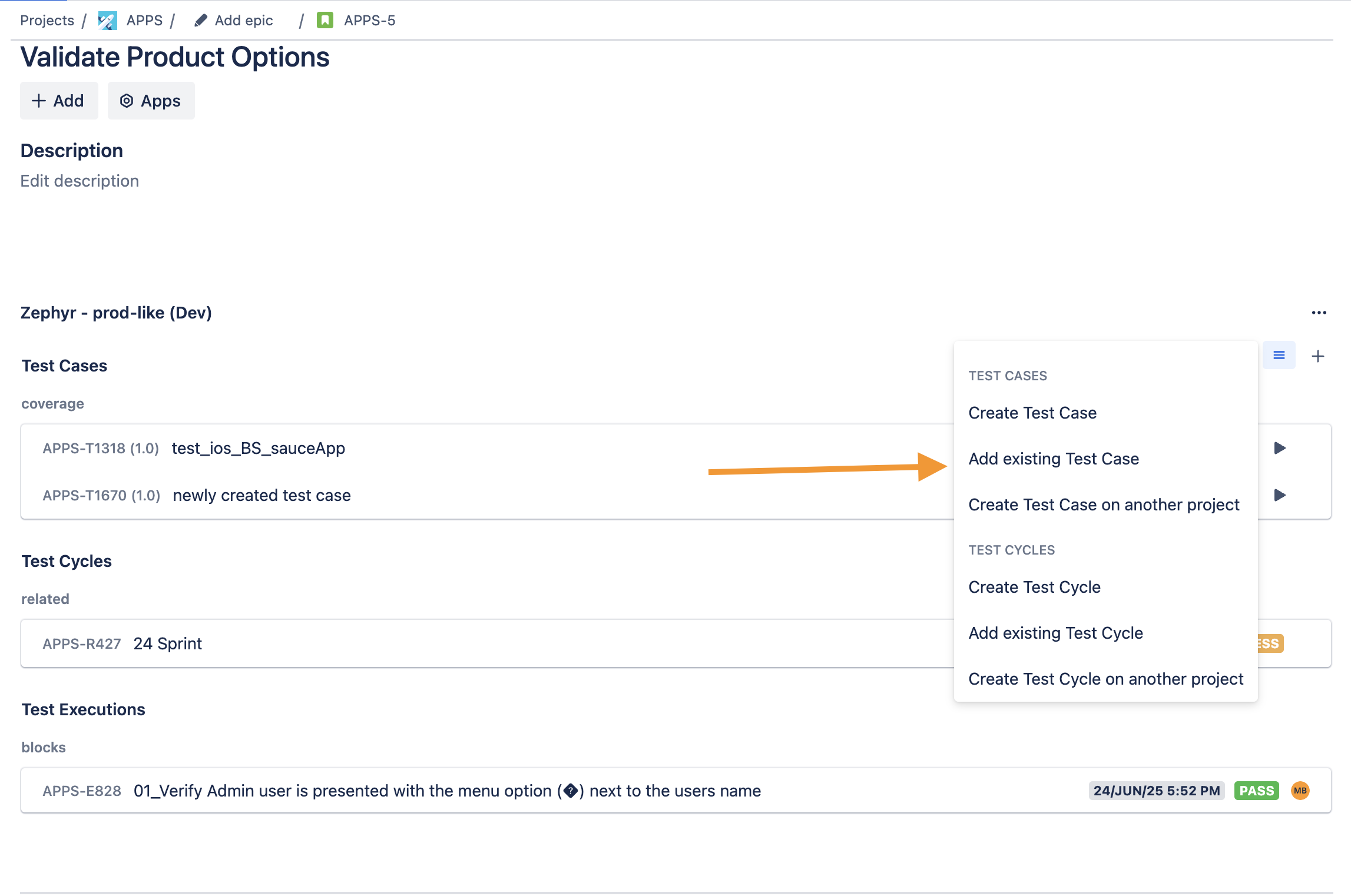
Task: Click the Add button
Action: coord(58,101)
